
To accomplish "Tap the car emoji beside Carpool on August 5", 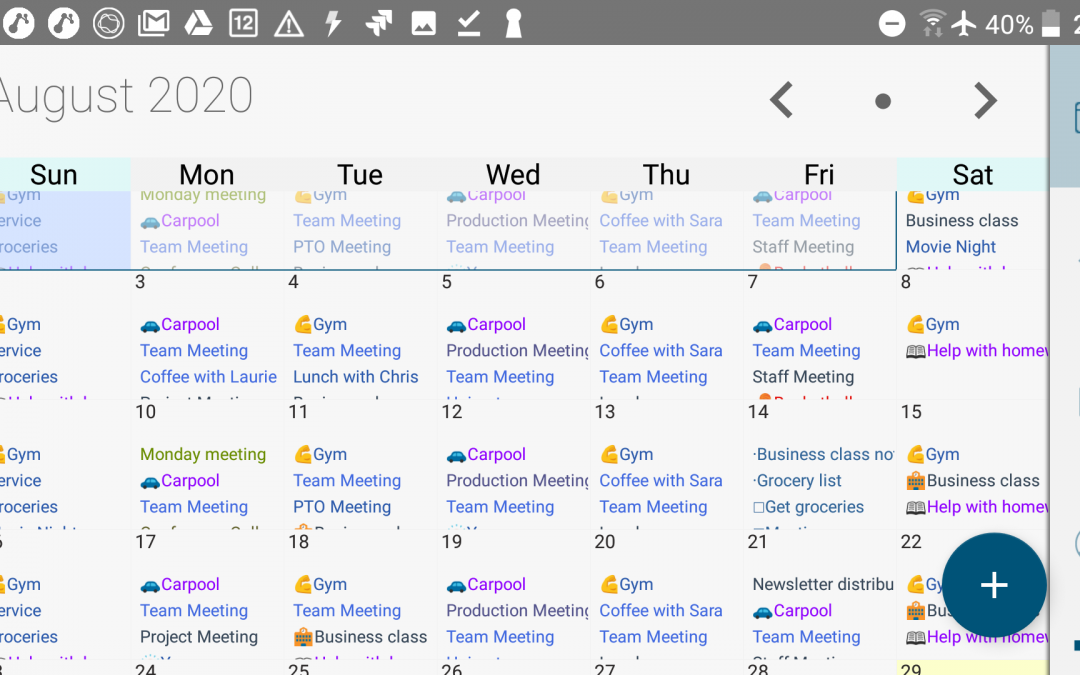I will [x=456, y=324].
